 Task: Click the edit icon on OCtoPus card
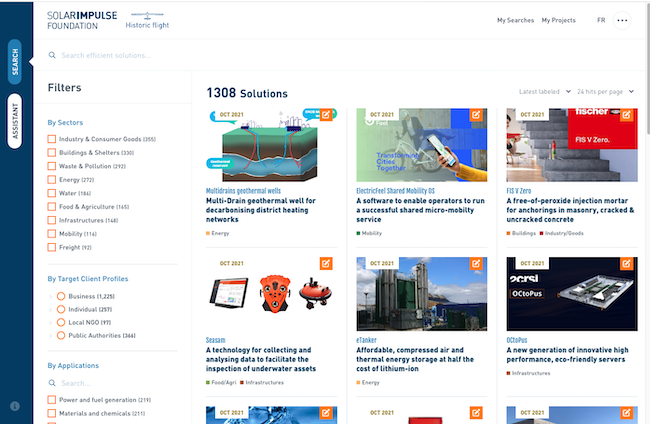pos(626,263)
